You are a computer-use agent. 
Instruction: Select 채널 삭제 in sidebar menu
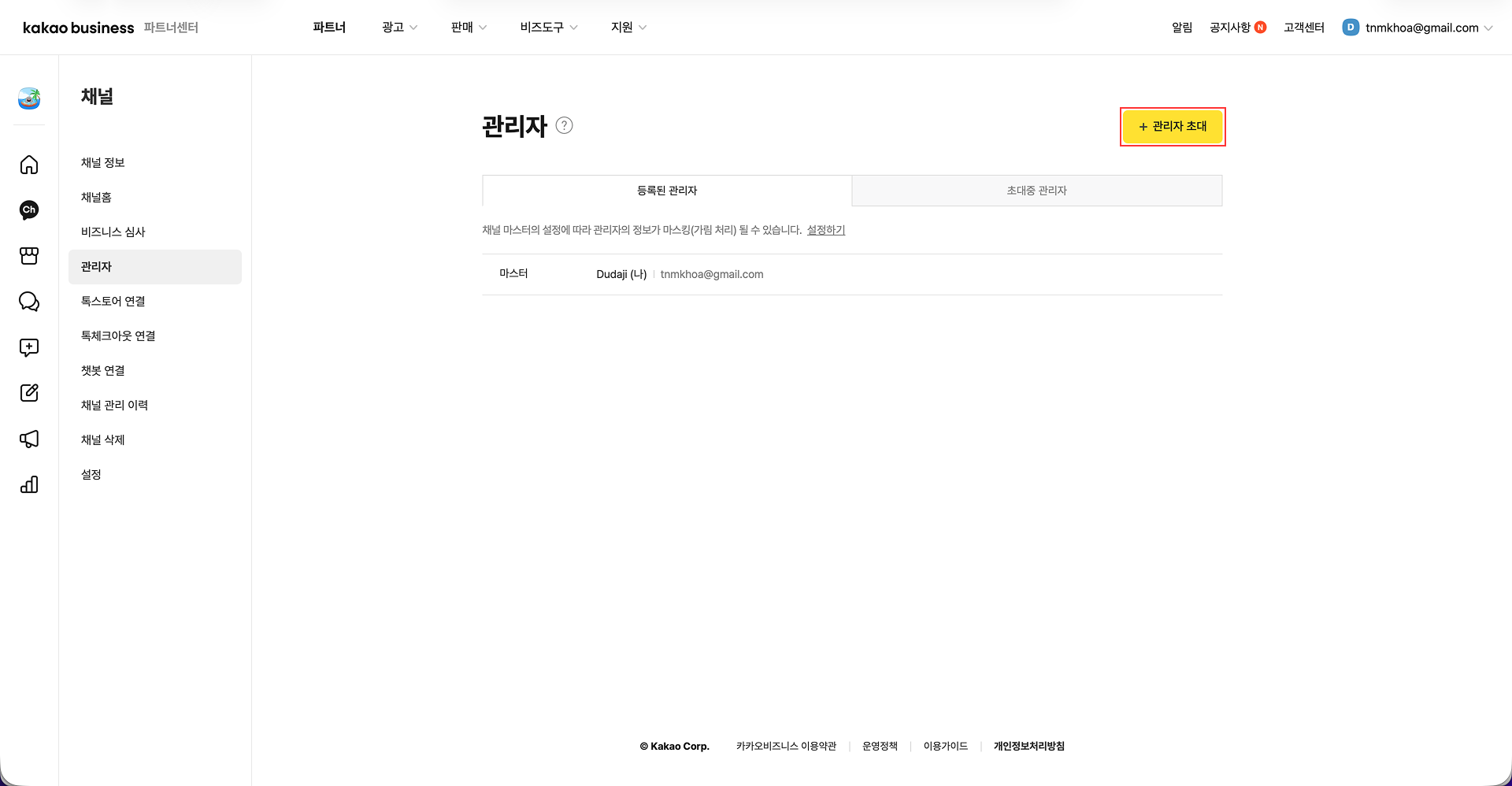103,439
